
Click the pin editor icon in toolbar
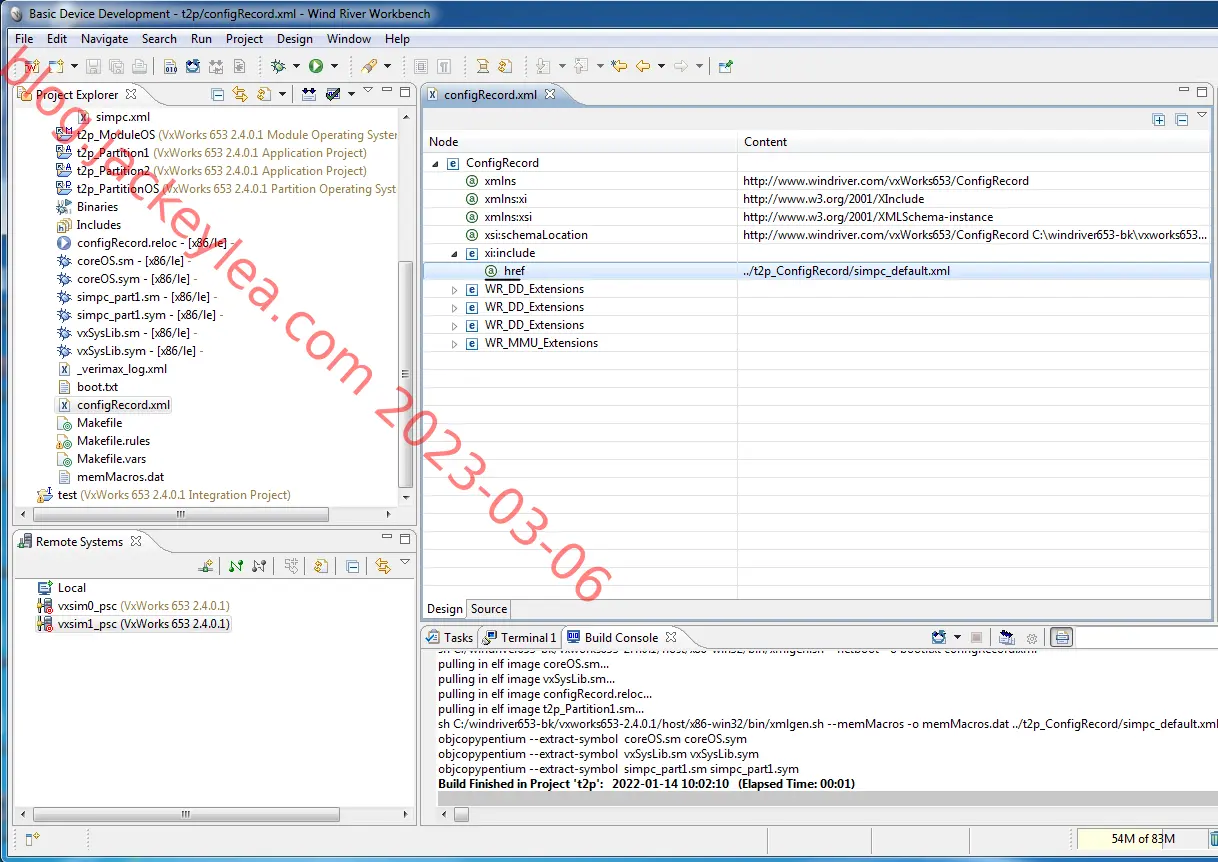pyautogui.click(x=725, y=66)
